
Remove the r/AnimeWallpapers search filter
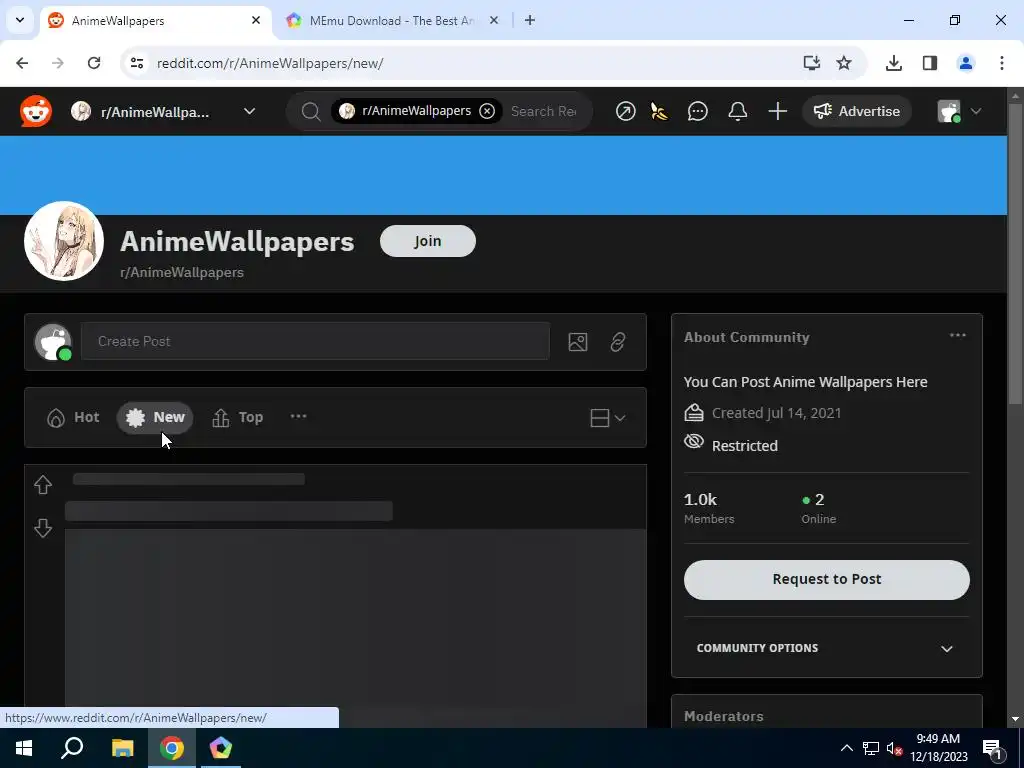[487, 111]
